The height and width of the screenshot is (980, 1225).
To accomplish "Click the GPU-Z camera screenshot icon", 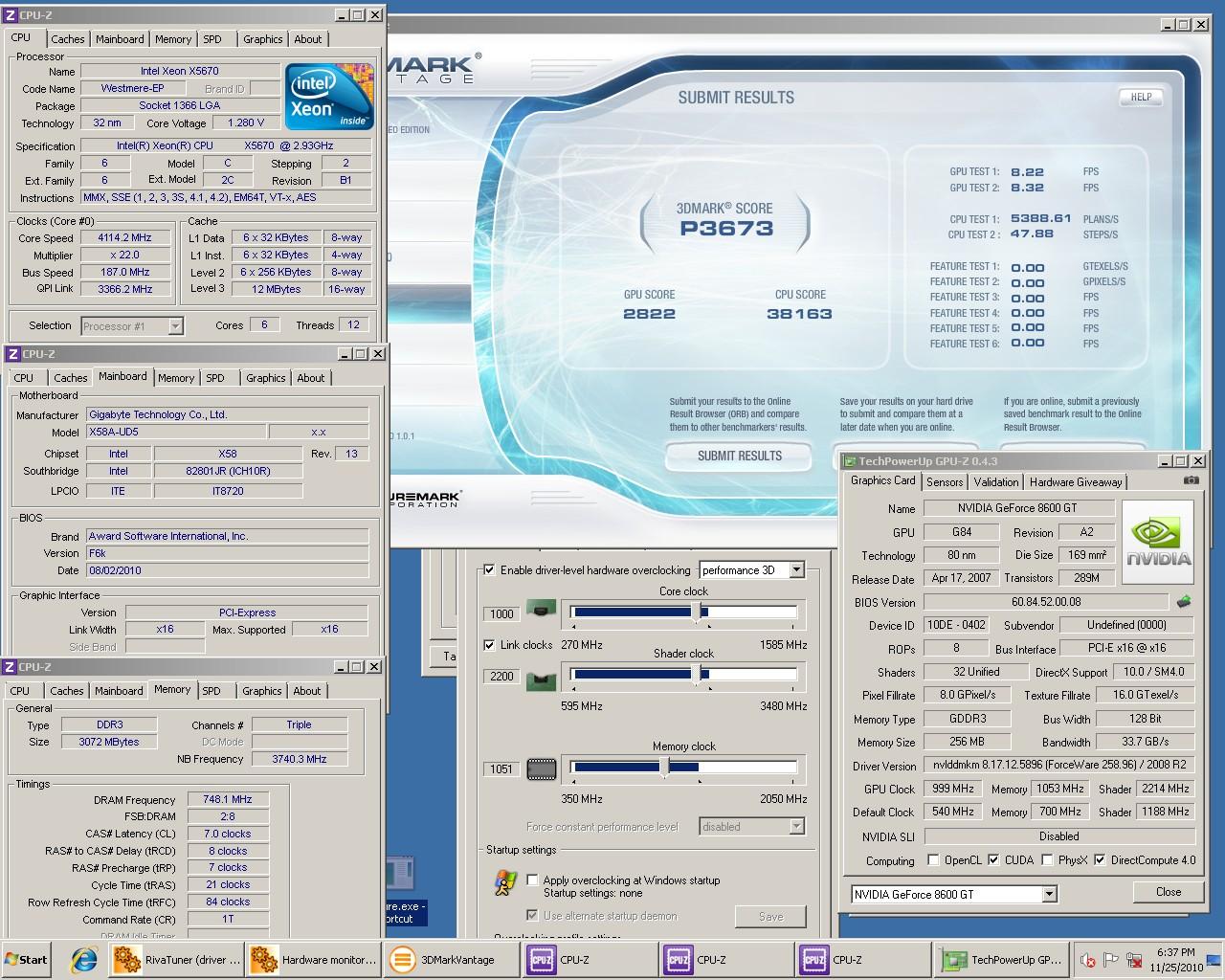I will click(1191, 480).
